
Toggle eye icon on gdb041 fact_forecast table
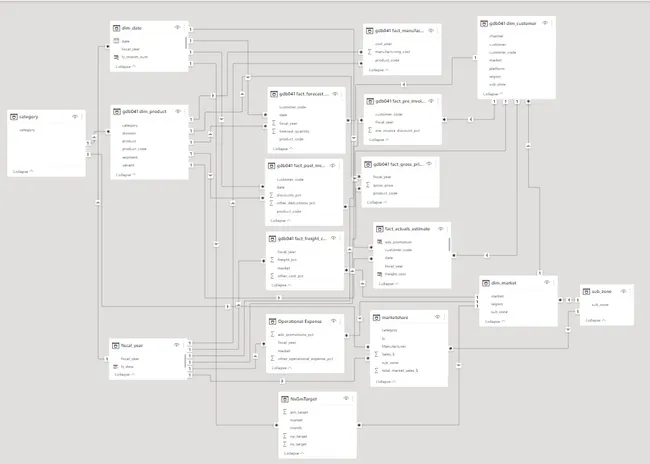(335, 94)
